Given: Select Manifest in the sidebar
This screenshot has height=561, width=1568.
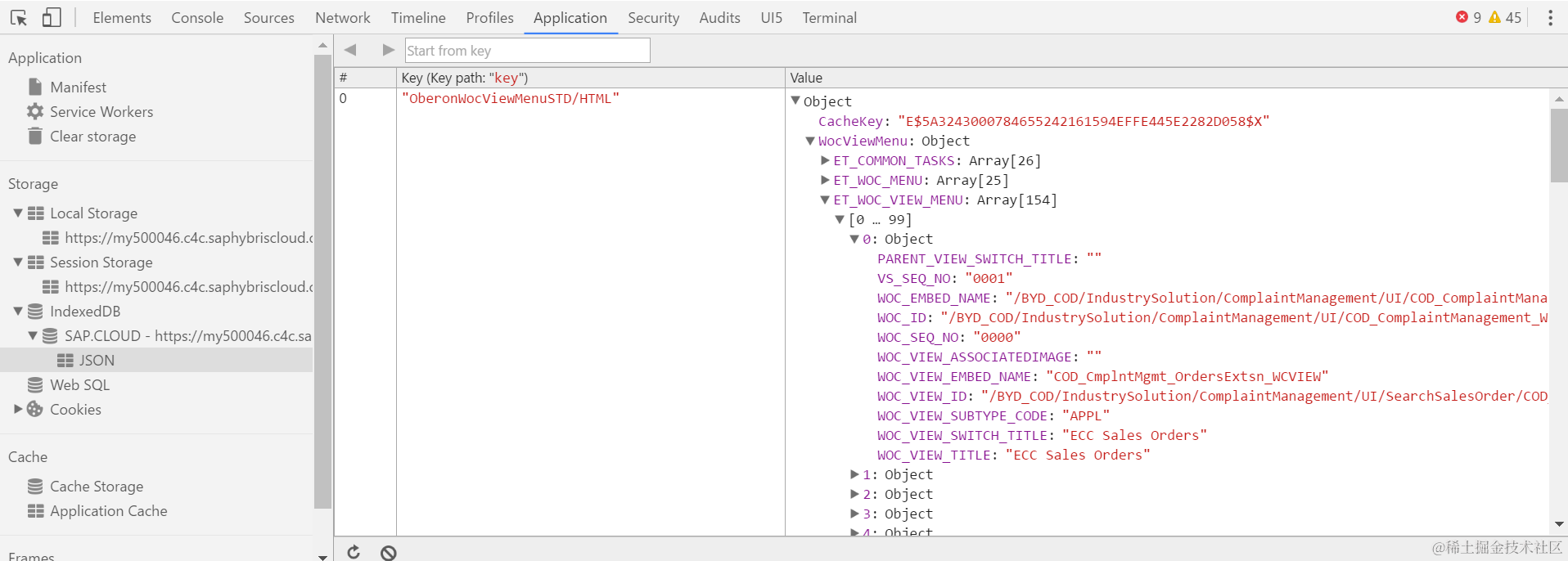Looking at the screenshot, I should (x=79, y=87).
